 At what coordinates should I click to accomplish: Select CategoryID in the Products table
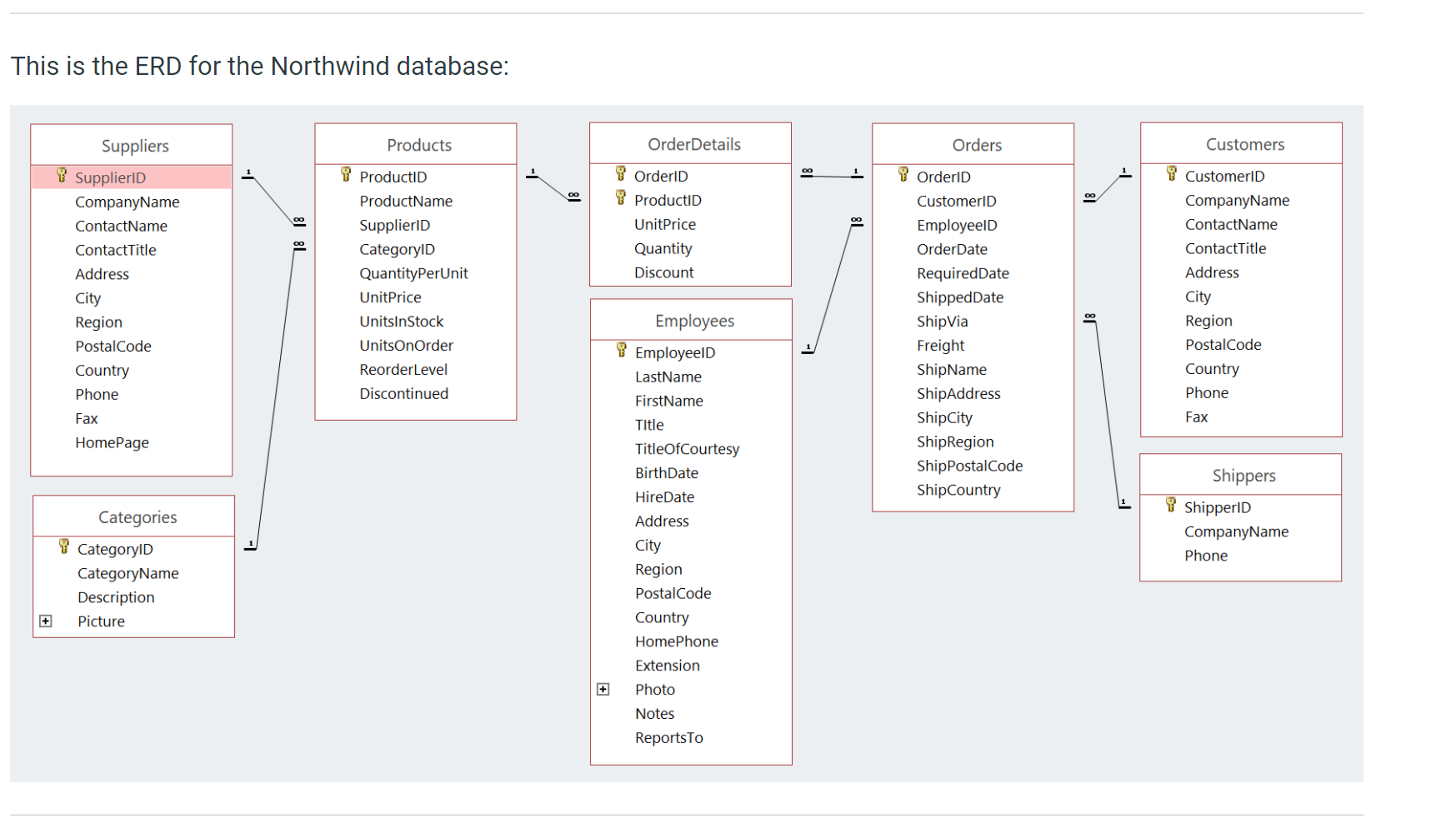tap(398, 250)
